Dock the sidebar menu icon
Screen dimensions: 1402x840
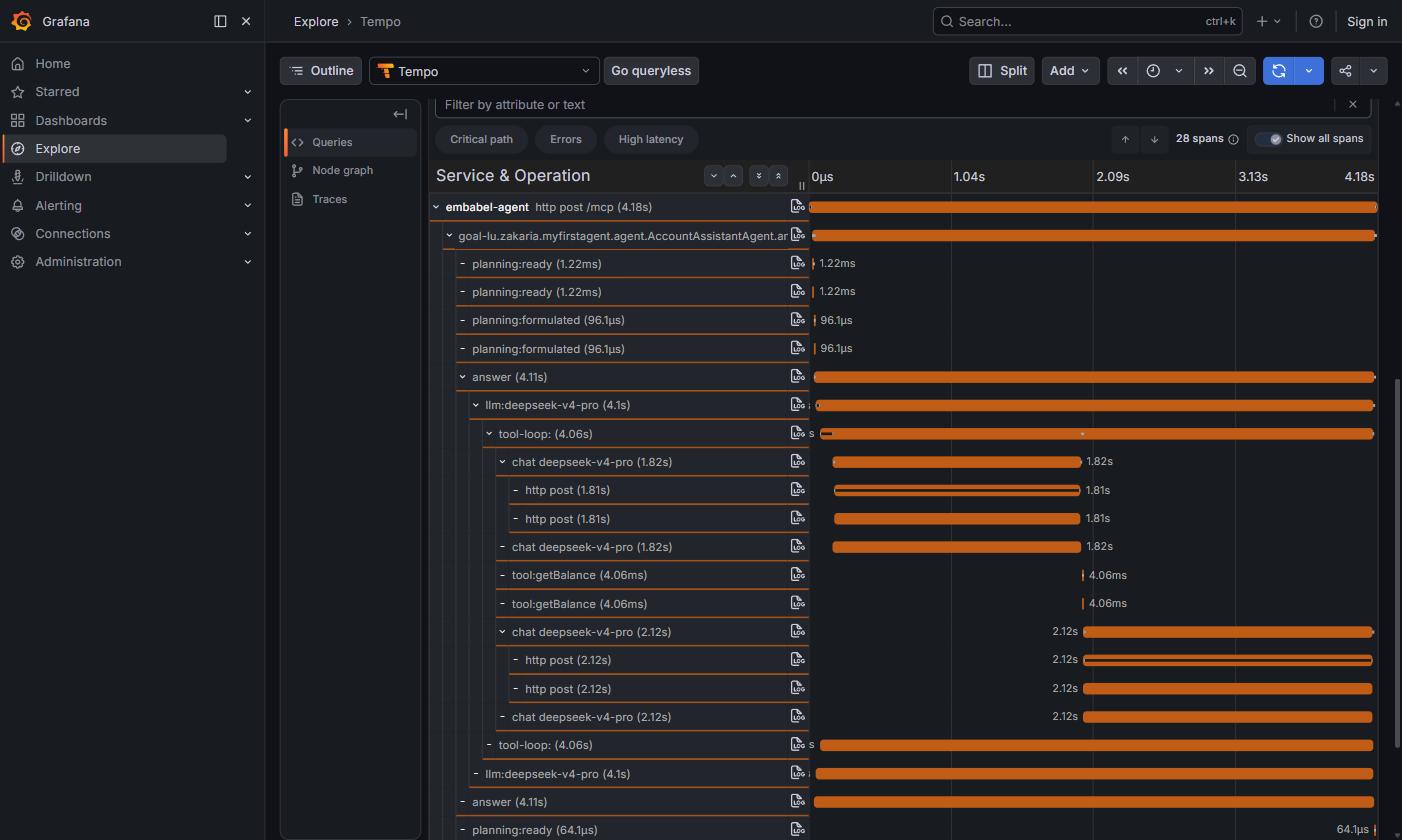220,21
